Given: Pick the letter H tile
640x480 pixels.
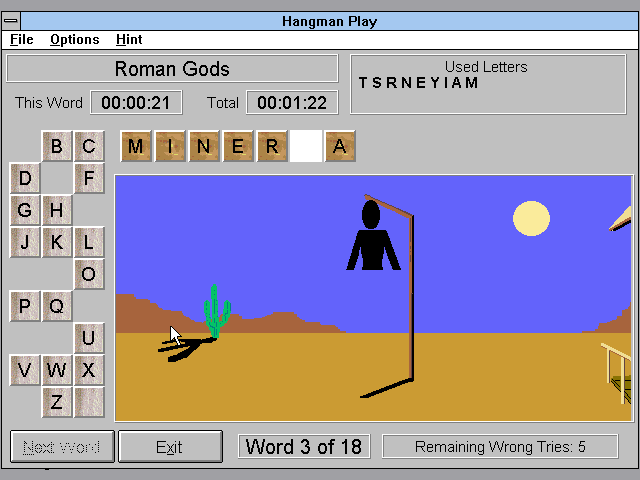Looking at the screenshot, I should coord(57,210).
